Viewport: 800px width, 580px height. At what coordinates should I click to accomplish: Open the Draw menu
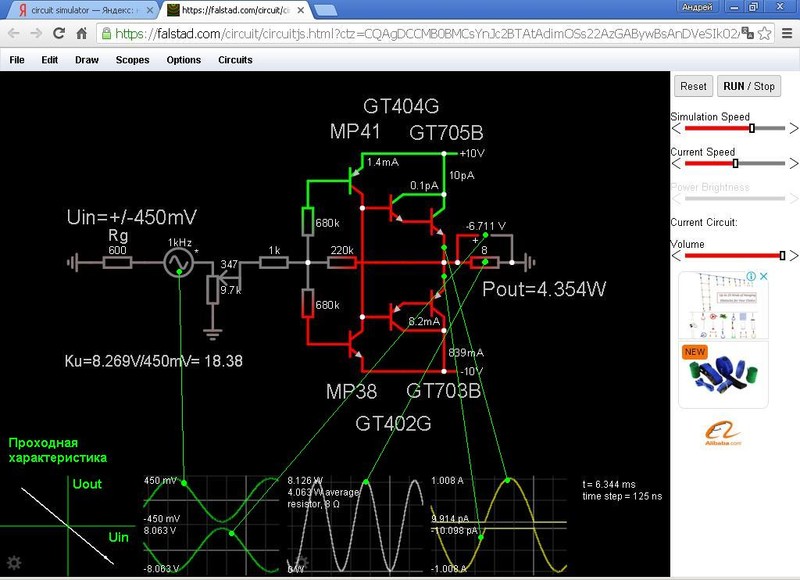coord(87,60)
